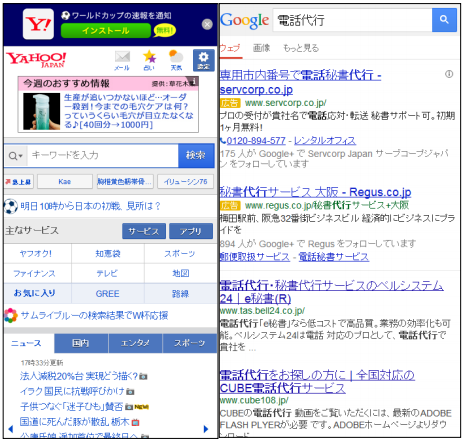464x441 pixels.
Task: Open the 知恵袋 service
Action: point(108,254)
